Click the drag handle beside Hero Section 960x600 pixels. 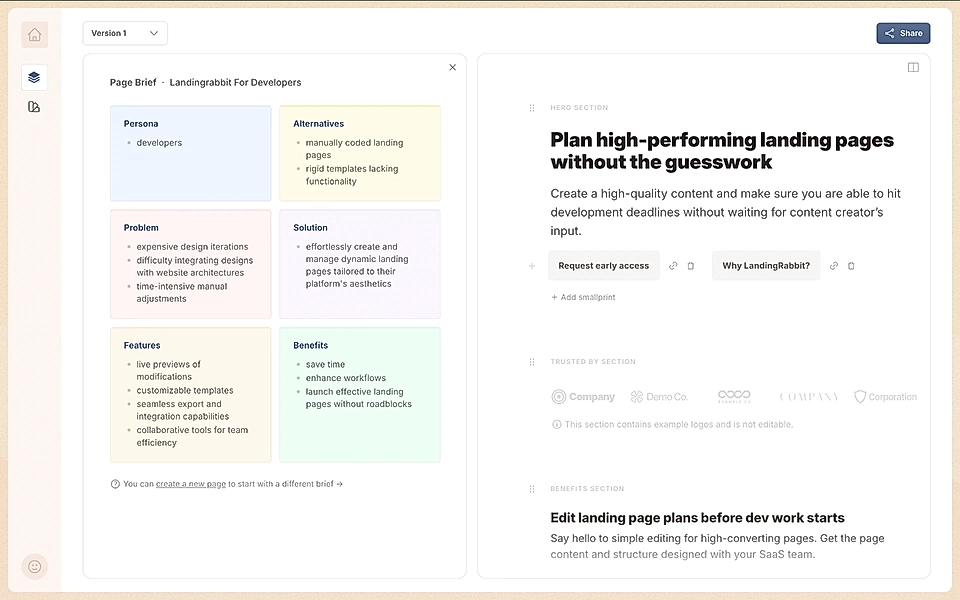[x=530, y=107]
